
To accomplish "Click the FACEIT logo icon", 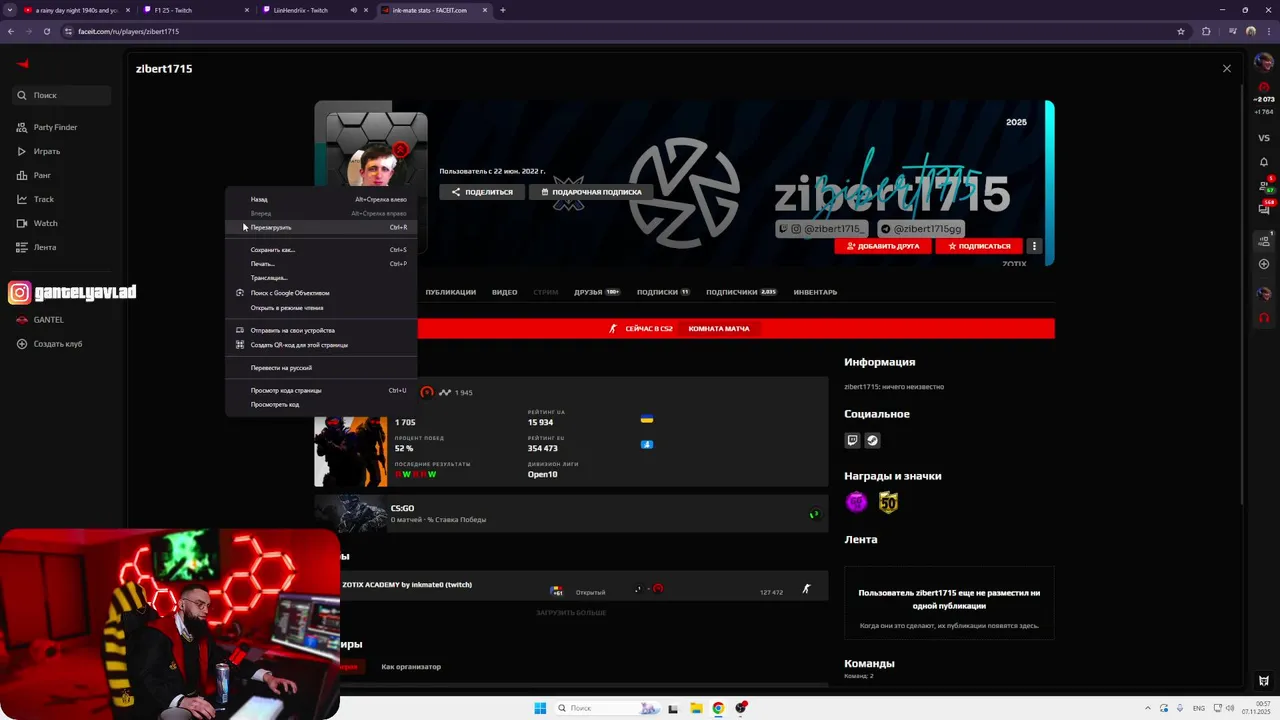I will 23,64.
